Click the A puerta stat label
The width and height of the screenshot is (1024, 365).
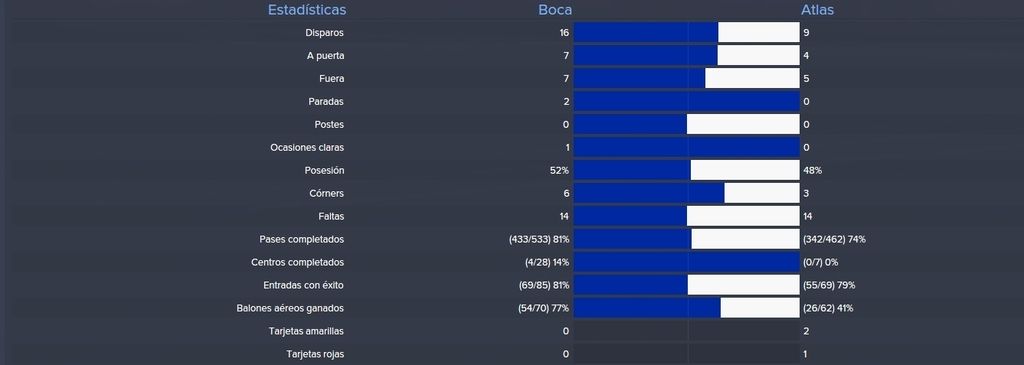[x=325, y=56]
